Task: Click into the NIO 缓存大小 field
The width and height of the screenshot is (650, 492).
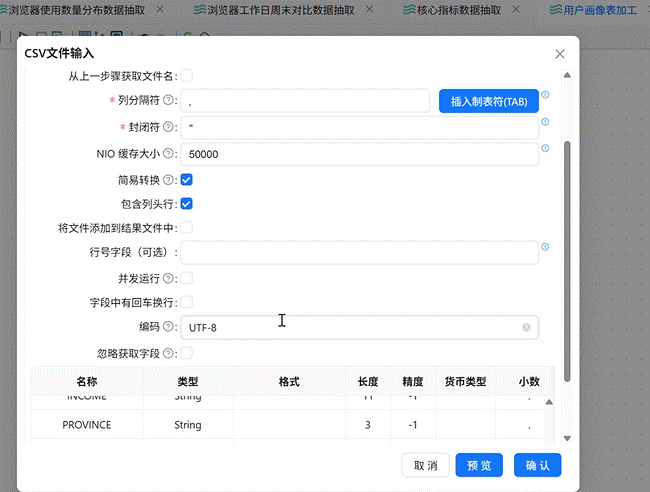Action: (x=359, y=154)
